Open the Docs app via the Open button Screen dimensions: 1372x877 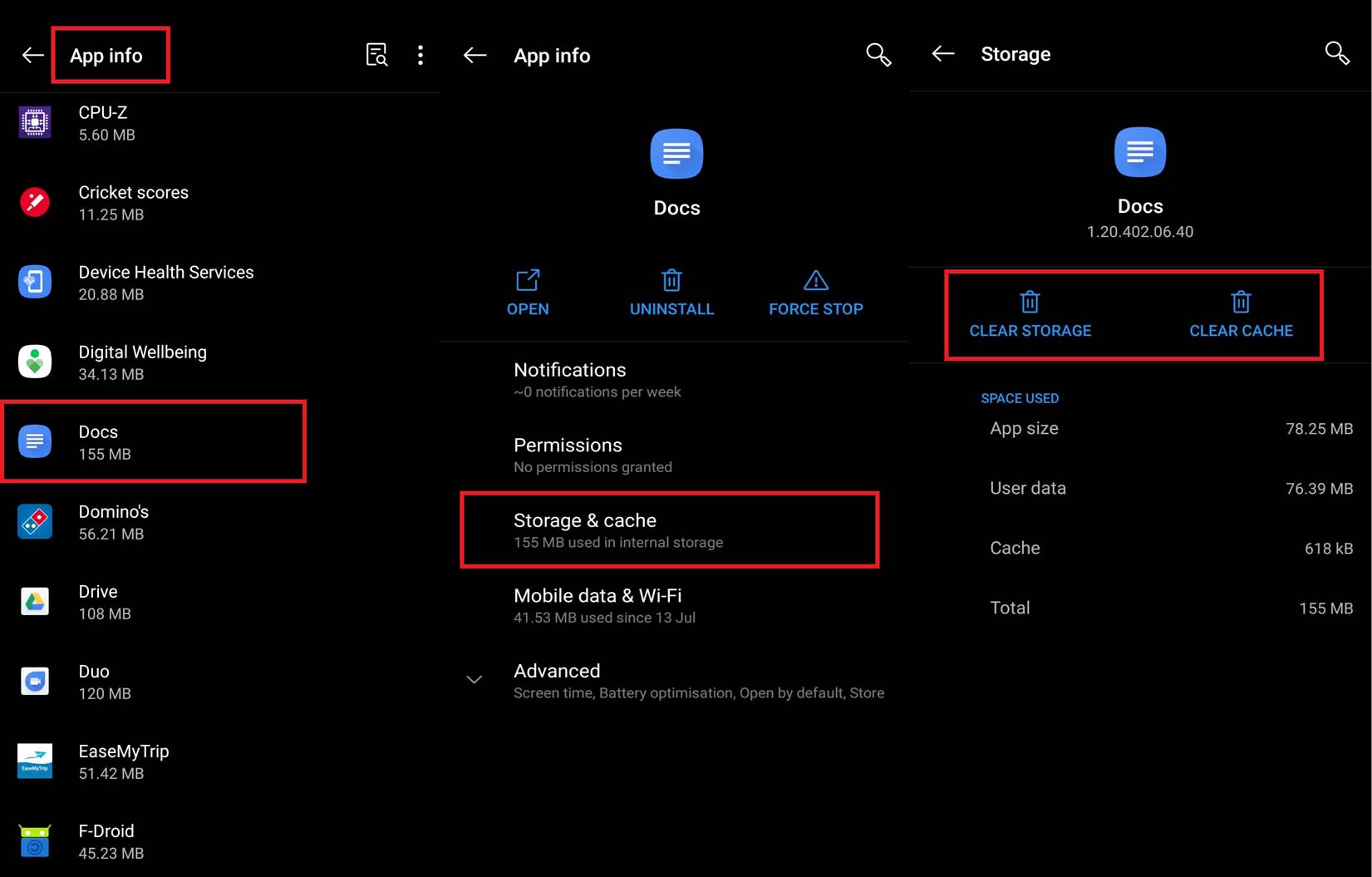[528, 293]
